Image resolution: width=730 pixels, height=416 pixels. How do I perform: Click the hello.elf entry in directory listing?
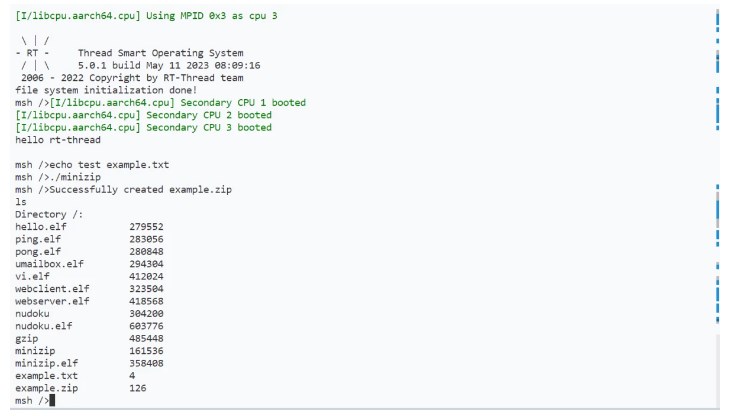(x=40, y=226)
